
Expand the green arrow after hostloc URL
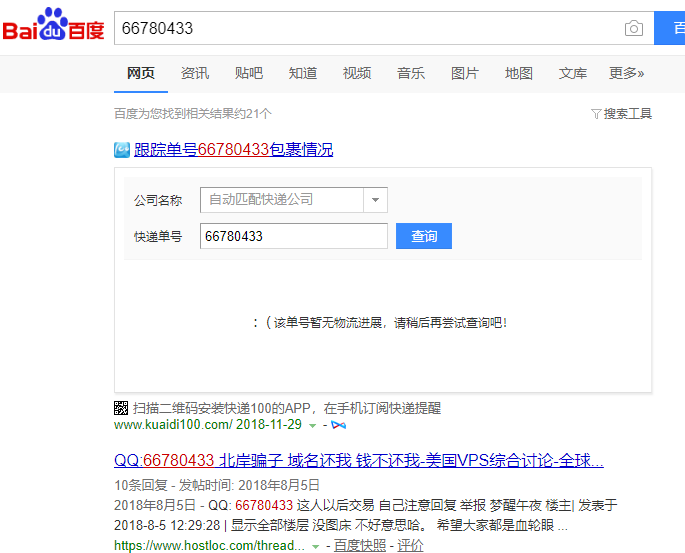pos(316,546)
